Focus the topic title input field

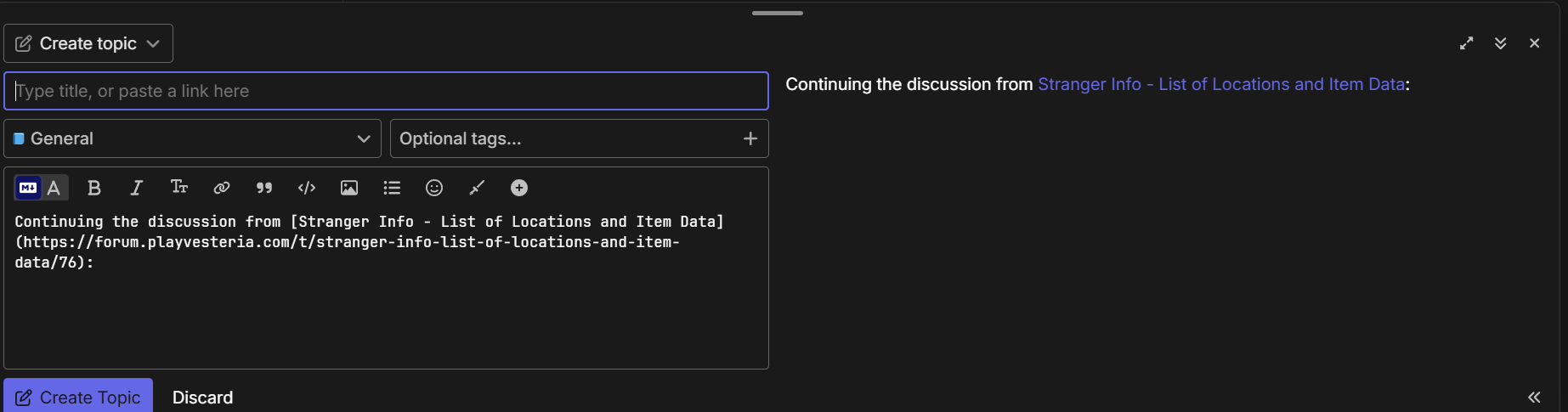tap(387, 91)
